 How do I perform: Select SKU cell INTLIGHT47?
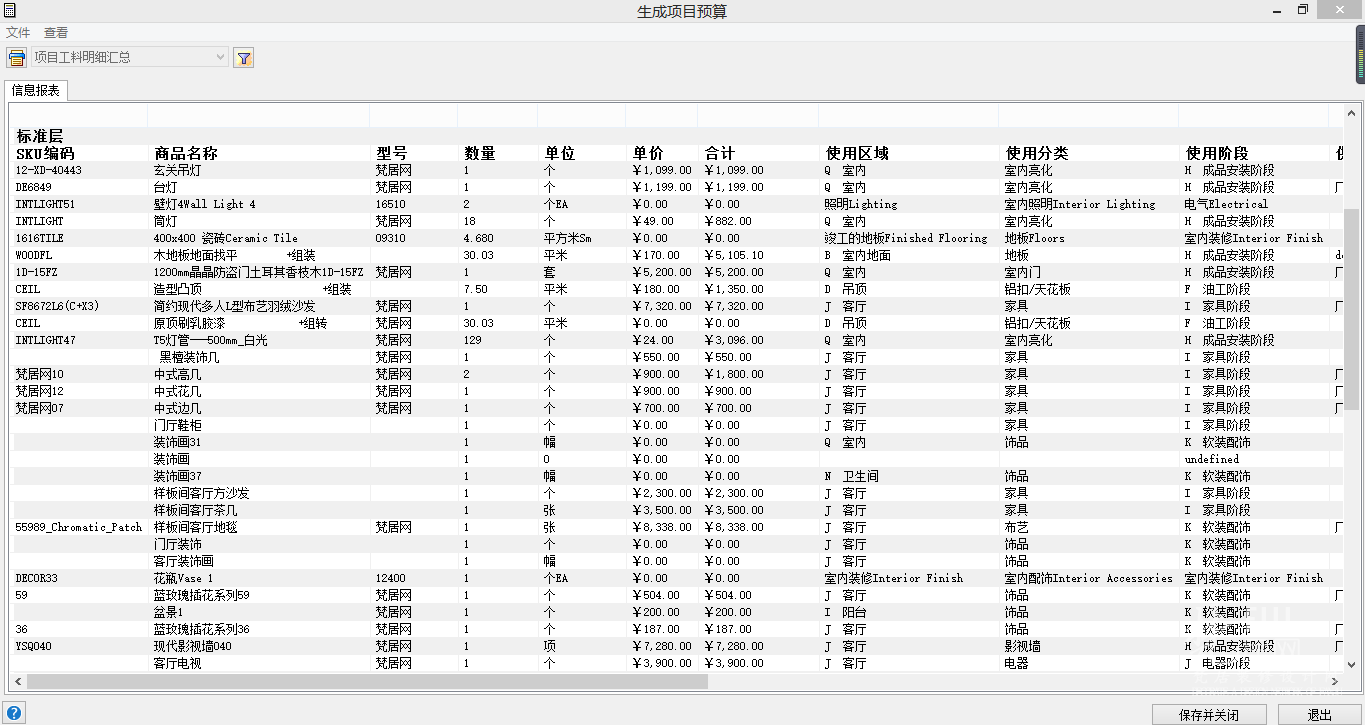pos(45,340)
